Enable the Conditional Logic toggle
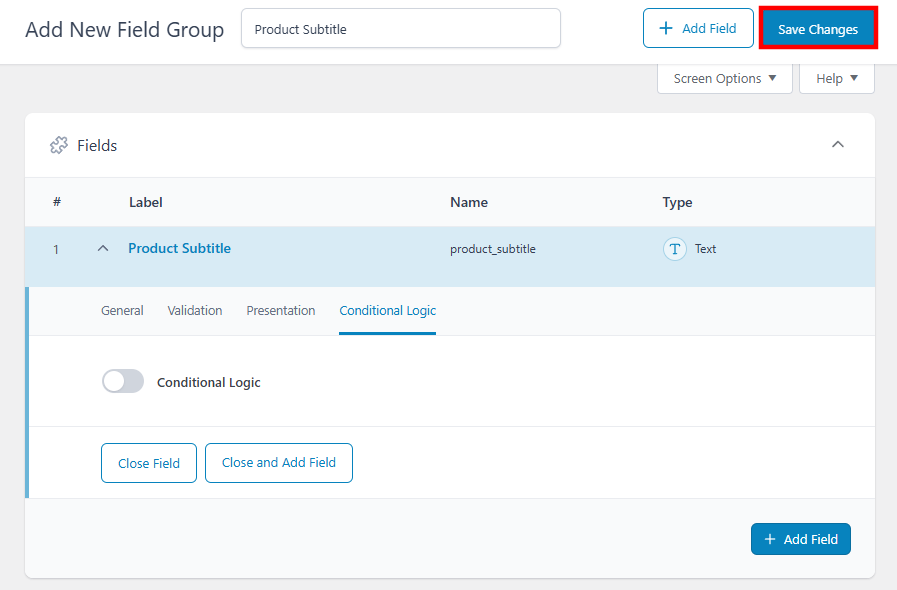This screenshot has height=590, width=897. [x=122, y=381]
